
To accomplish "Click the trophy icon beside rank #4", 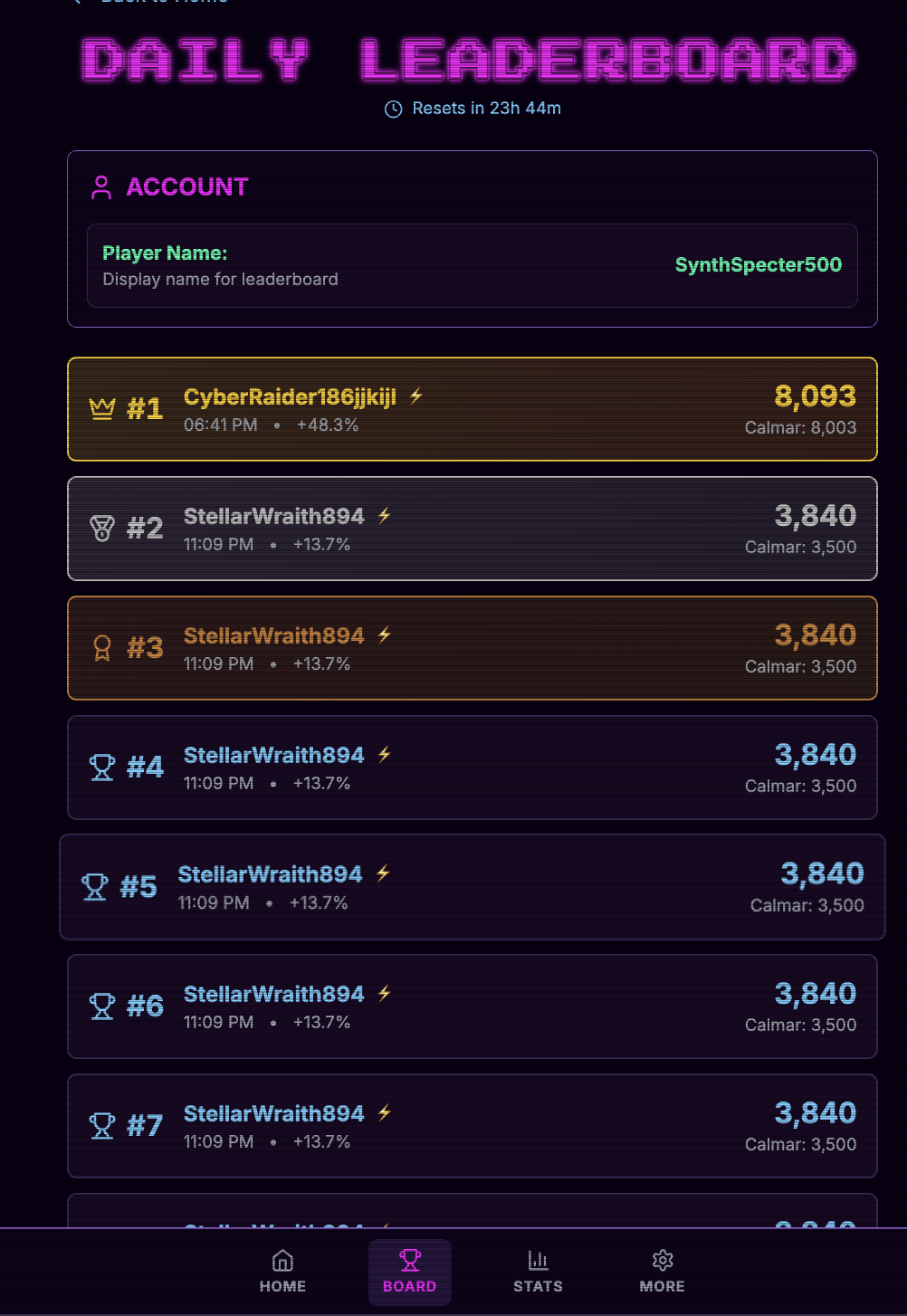I will 102,768.
